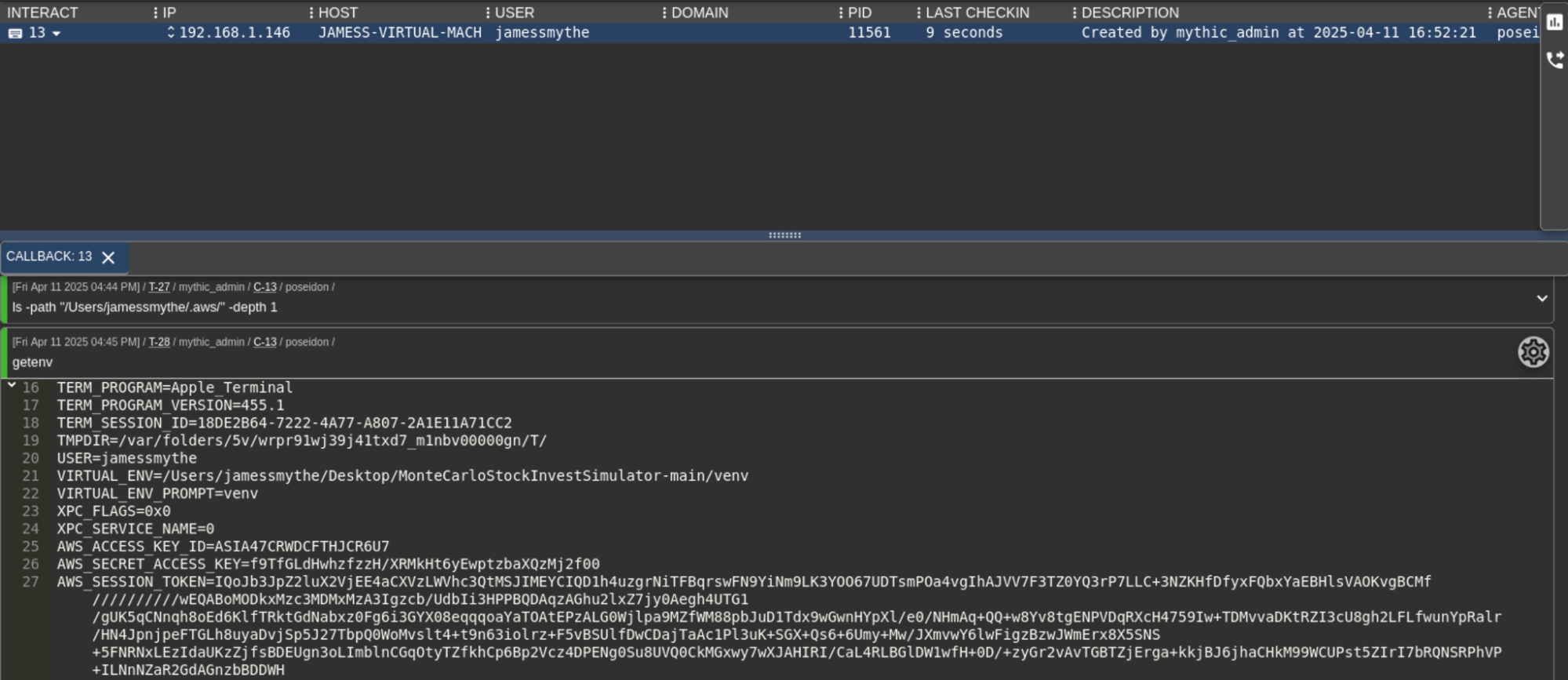Close the CALLBACK: 13 tab with X
The image size is (1568, 680).
point(108,257)
